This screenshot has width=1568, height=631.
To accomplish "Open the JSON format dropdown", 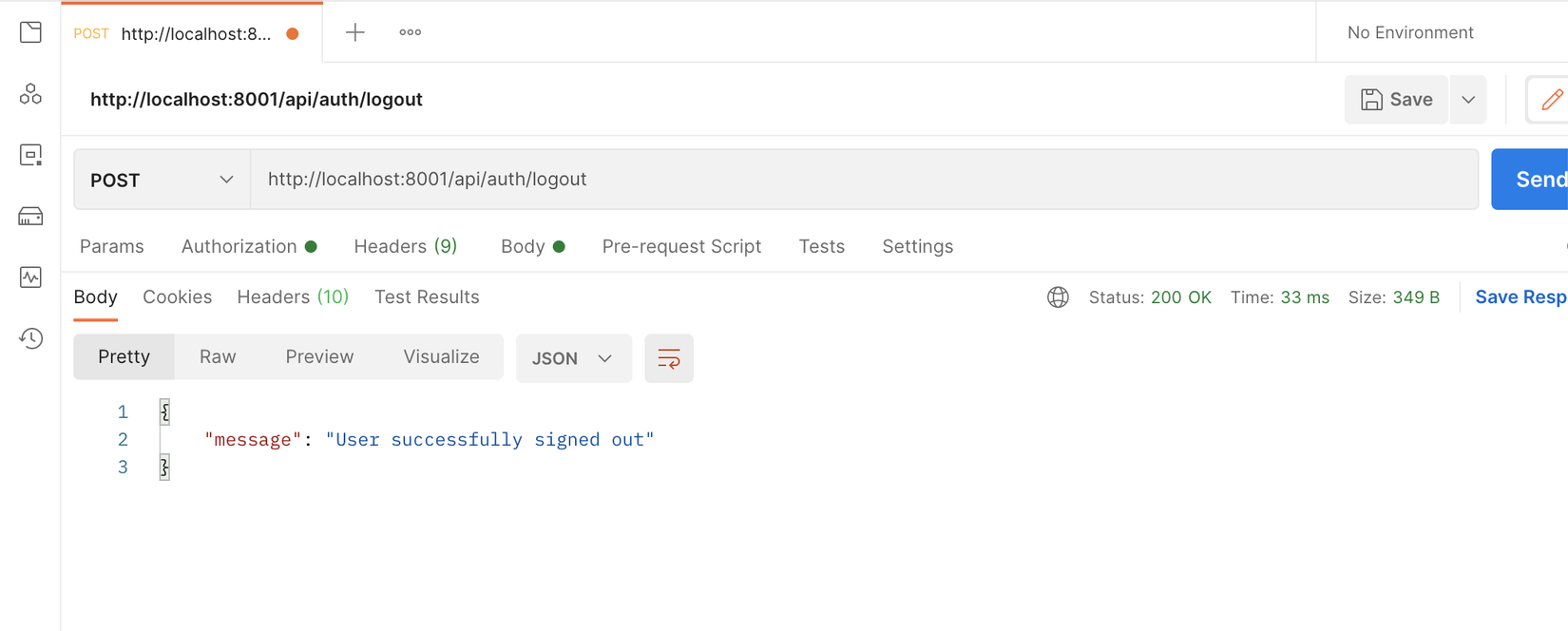I will click(573, 358).
